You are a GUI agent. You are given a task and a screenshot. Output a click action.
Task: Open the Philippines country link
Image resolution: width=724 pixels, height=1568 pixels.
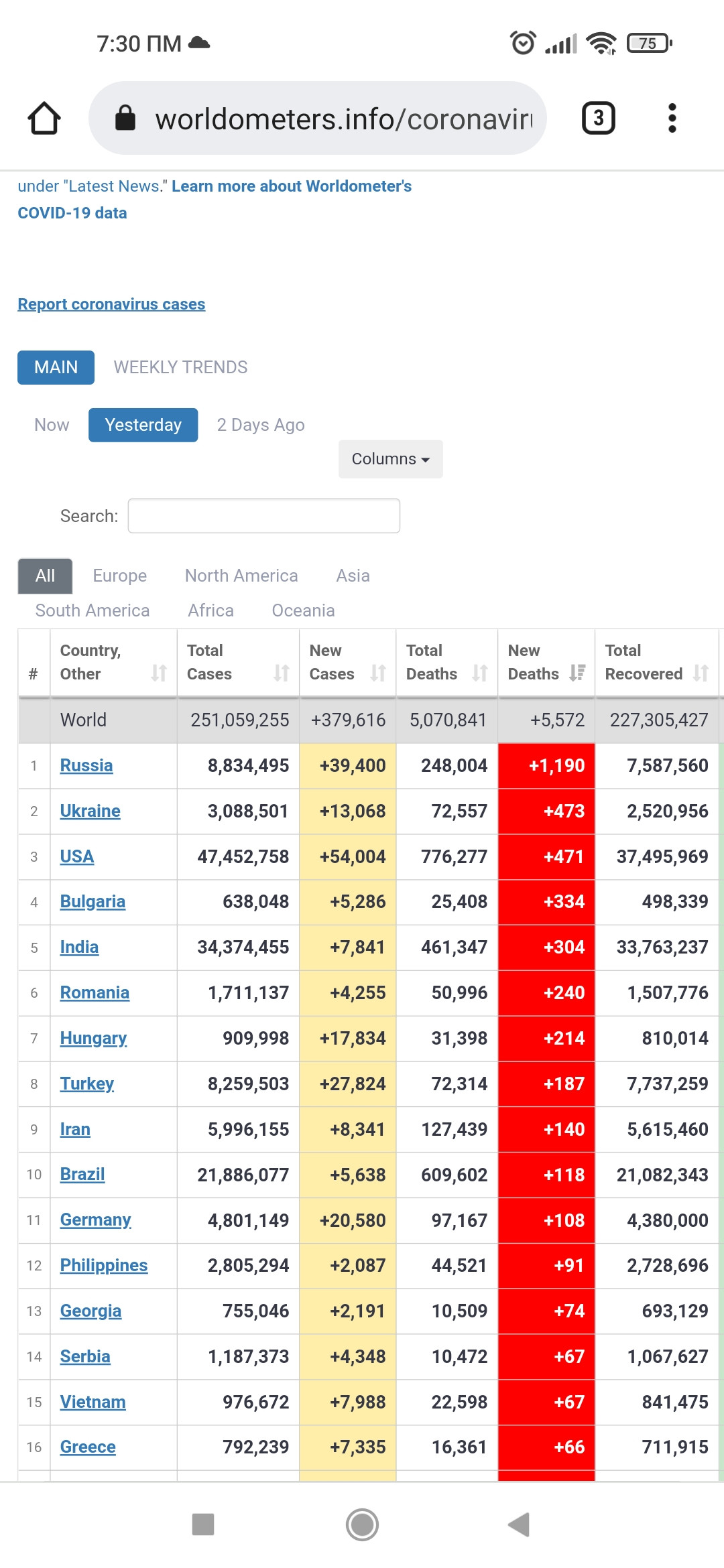tap(104, 1265)
